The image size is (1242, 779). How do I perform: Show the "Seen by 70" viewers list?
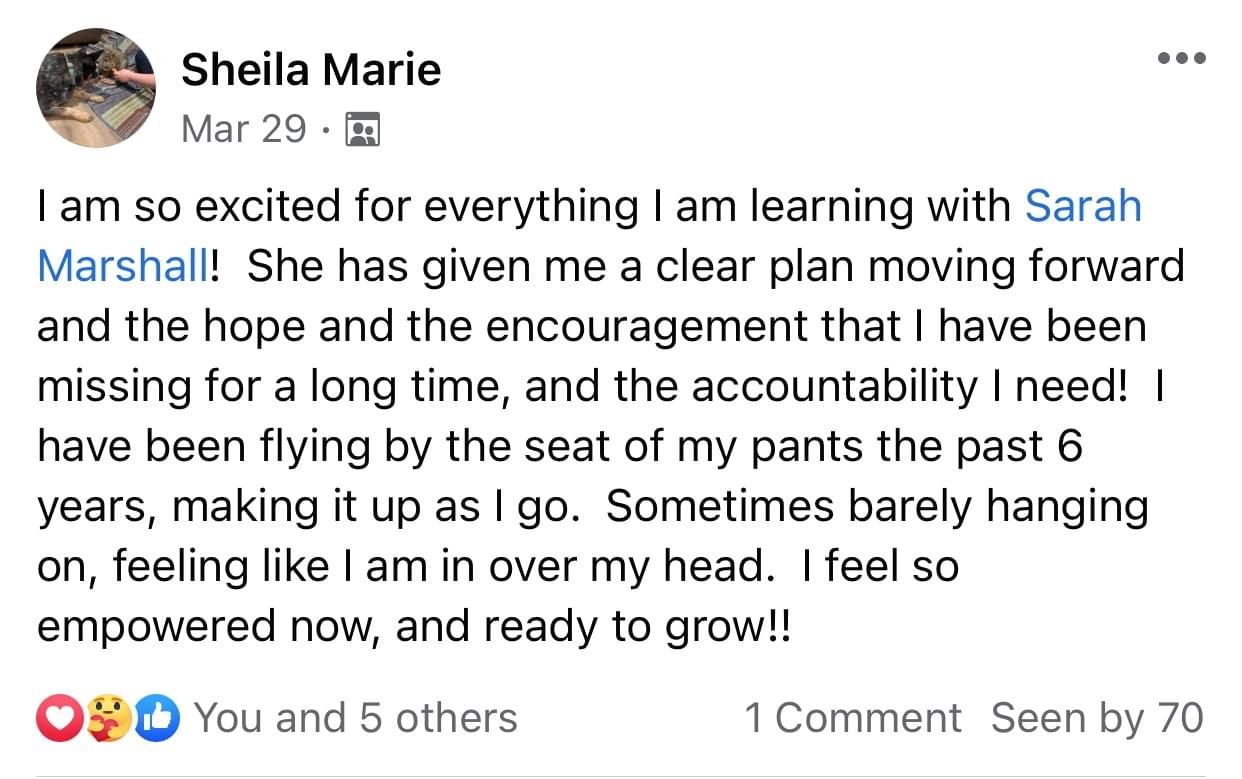point(1096,719)
